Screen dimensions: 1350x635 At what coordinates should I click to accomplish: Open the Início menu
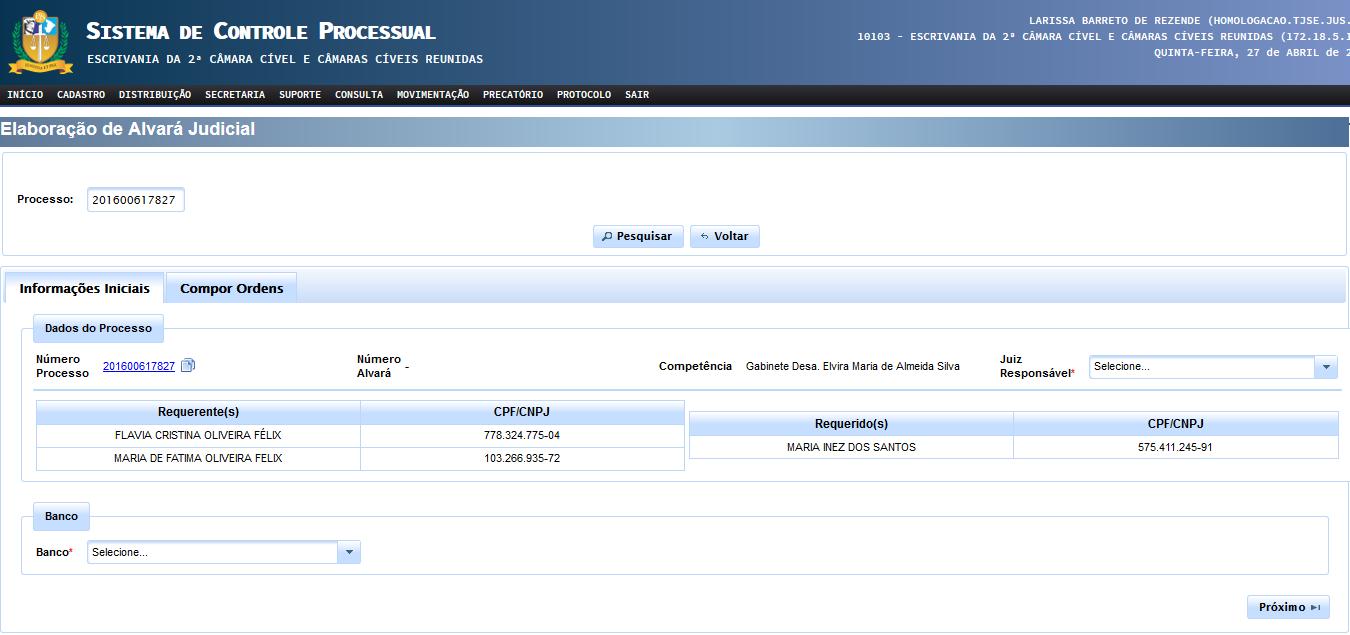pos(25,95)
